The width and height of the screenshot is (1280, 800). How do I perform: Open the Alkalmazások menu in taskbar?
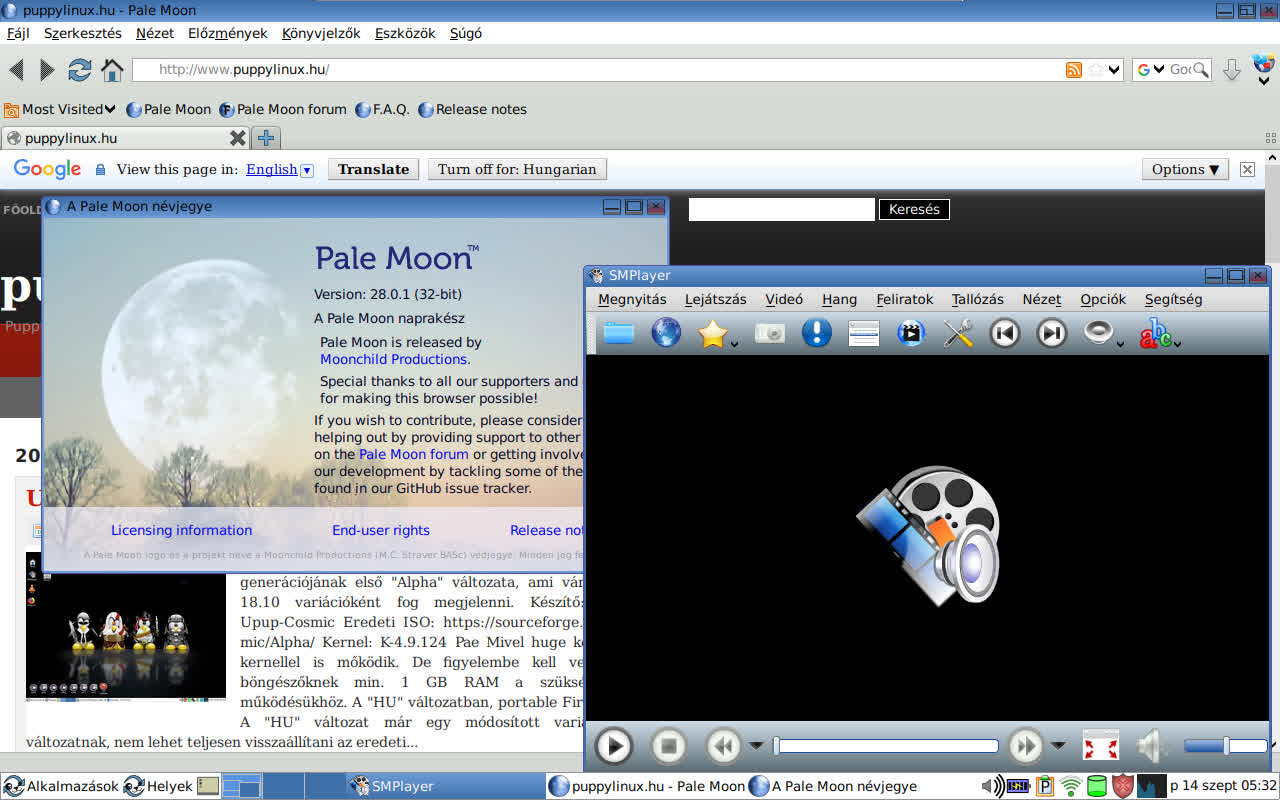click(61, 786)
